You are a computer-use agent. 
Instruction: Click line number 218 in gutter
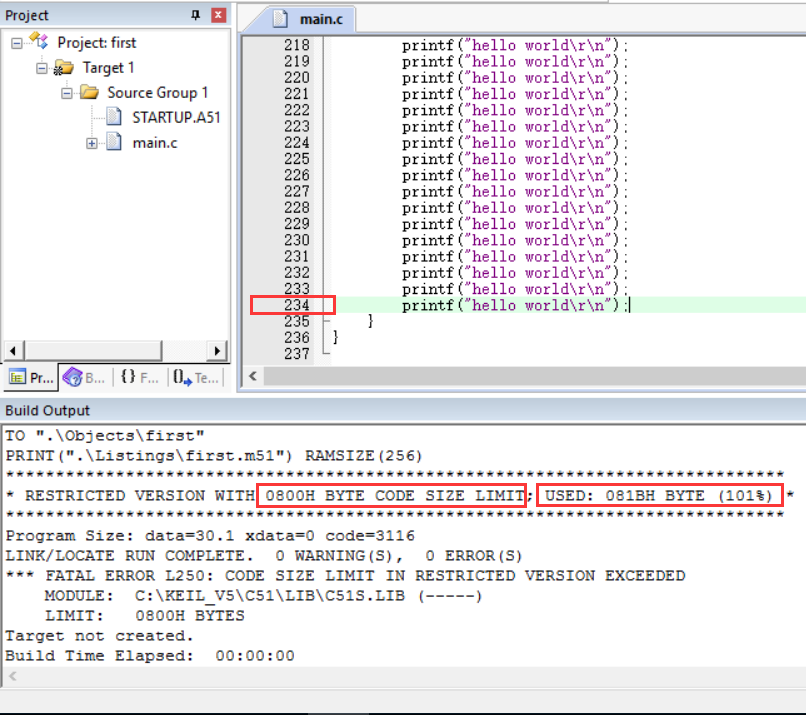point(297,45)
